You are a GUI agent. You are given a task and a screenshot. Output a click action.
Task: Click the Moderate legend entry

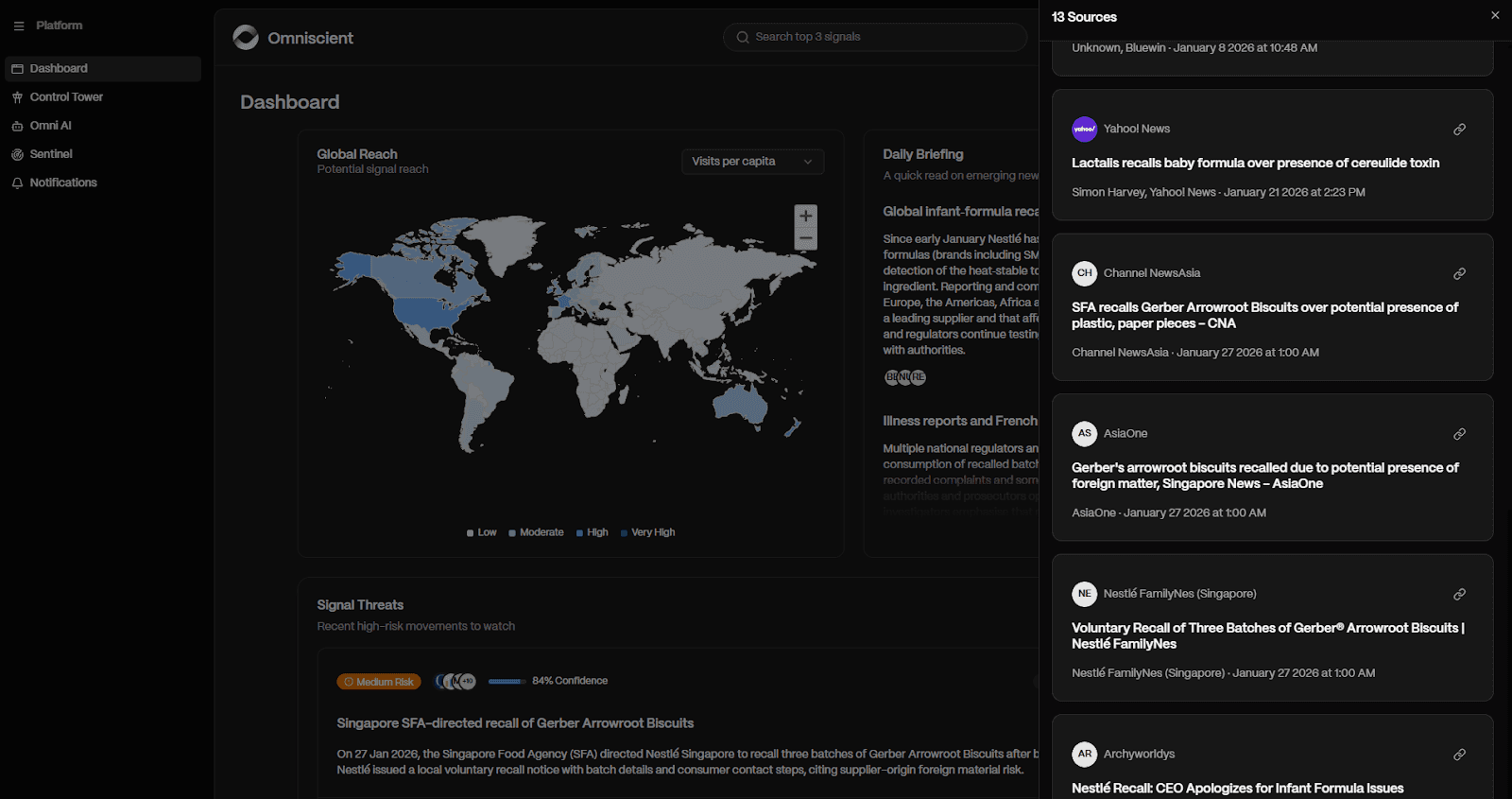(x=536, y=532)
